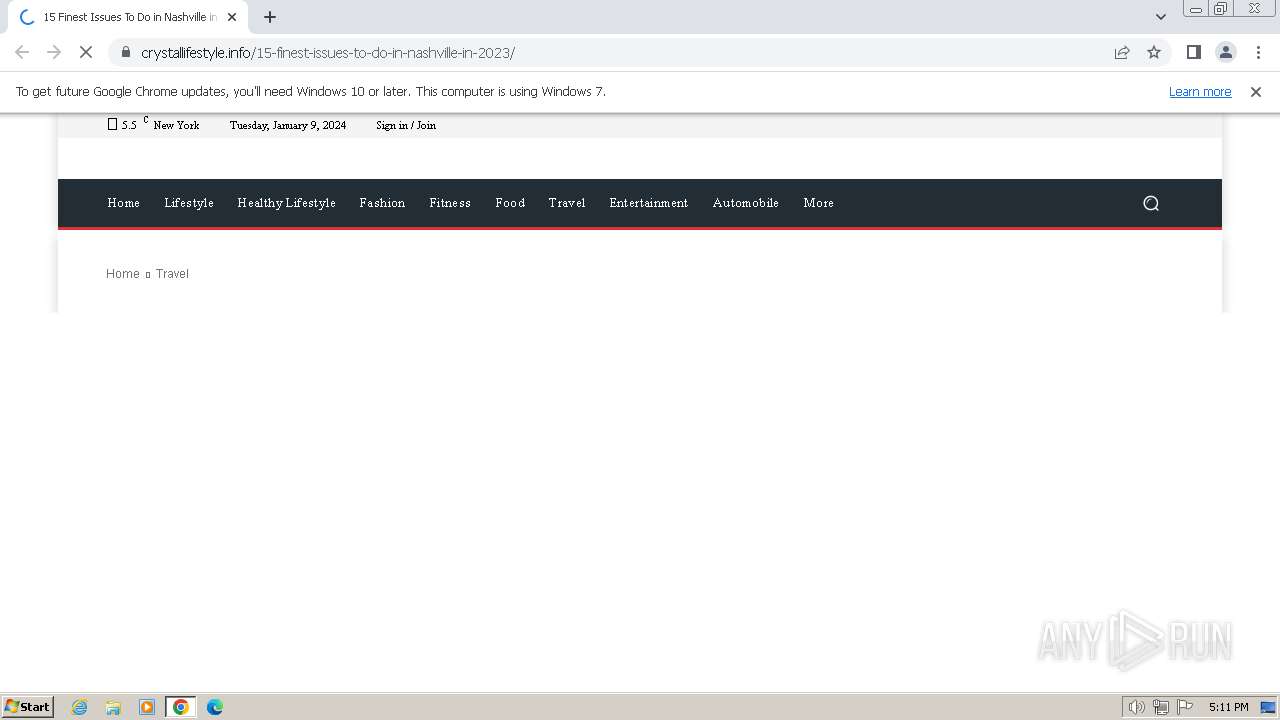This screenshot has height=720, width=1280.
Task: Open the Travel menu item
Action: coord(567,203)
